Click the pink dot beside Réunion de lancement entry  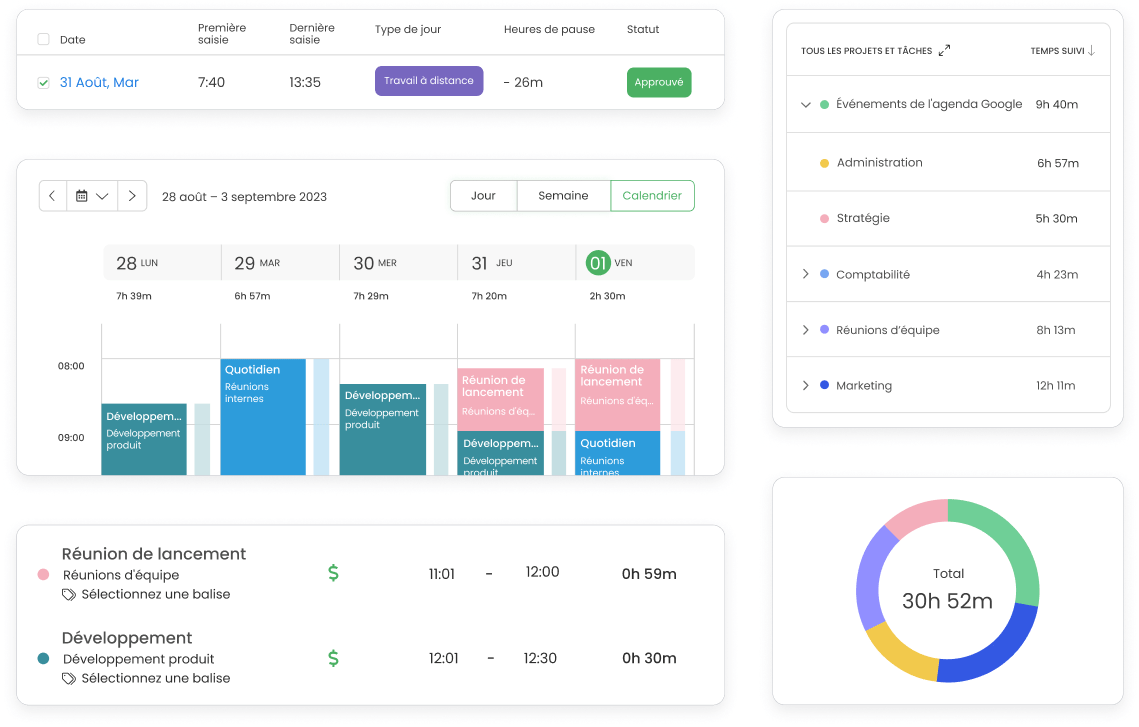tap(43, 574)
